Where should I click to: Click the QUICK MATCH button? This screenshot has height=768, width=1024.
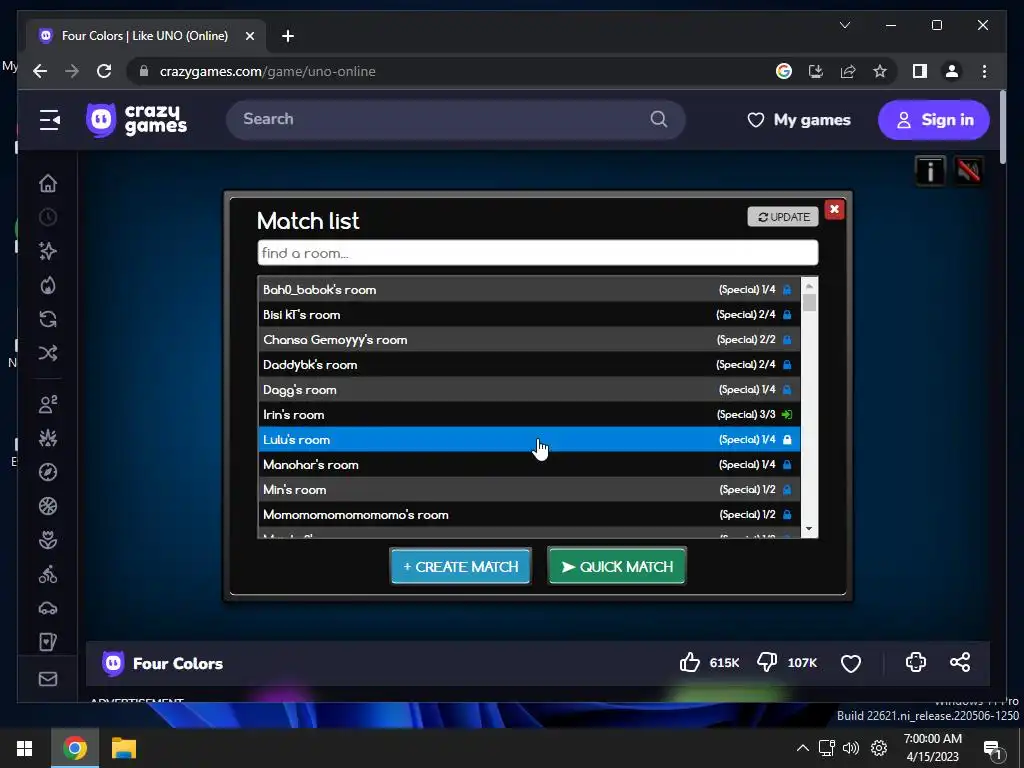click(617, 566)
